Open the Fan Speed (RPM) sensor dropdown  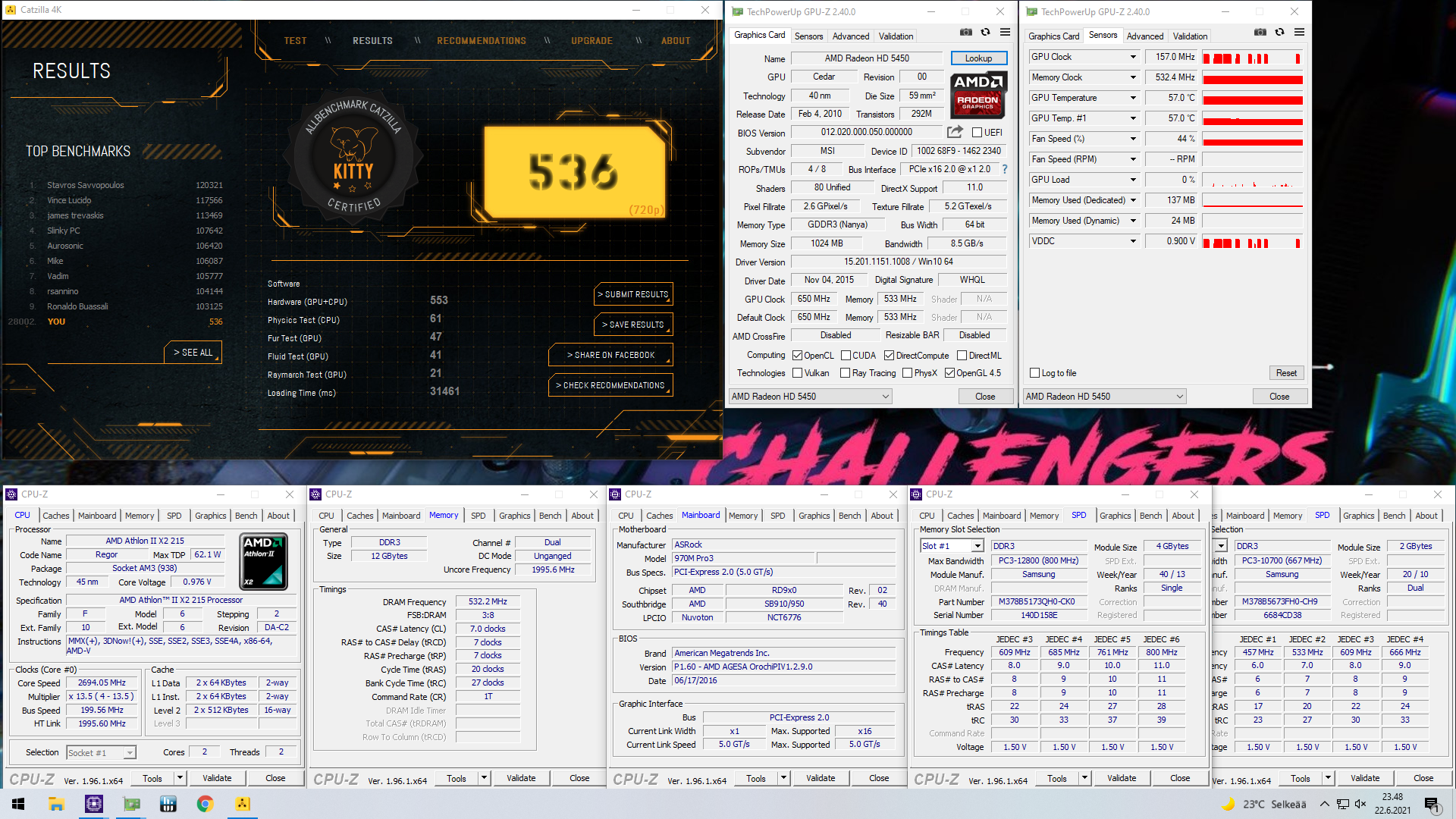tap(1133, 159)
